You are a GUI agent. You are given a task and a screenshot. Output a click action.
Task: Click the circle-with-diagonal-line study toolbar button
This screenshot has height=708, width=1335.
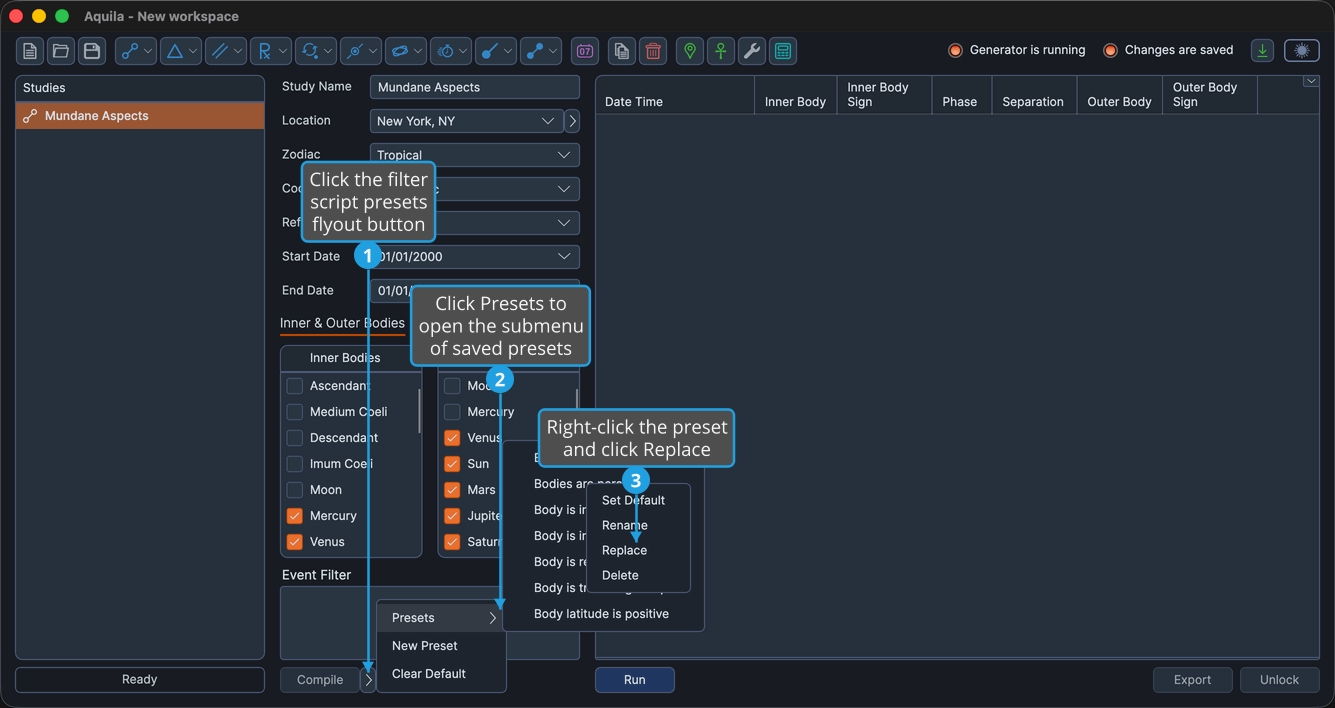click(x=360, y=51)
